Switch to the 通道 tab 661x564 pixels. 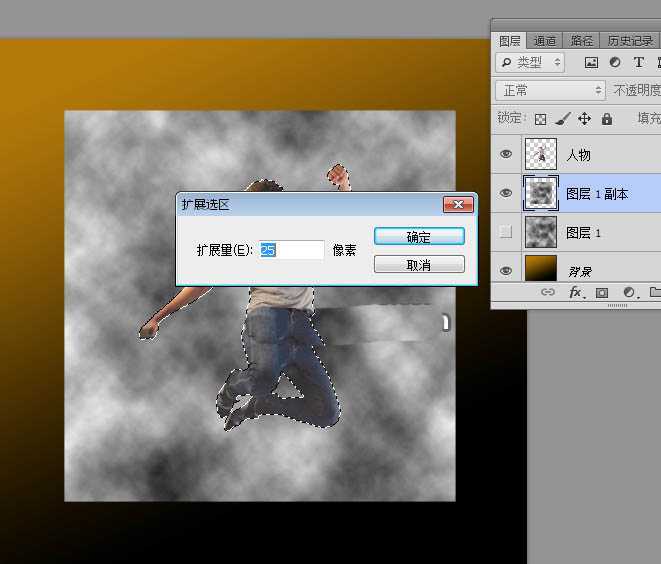(545, 41)
